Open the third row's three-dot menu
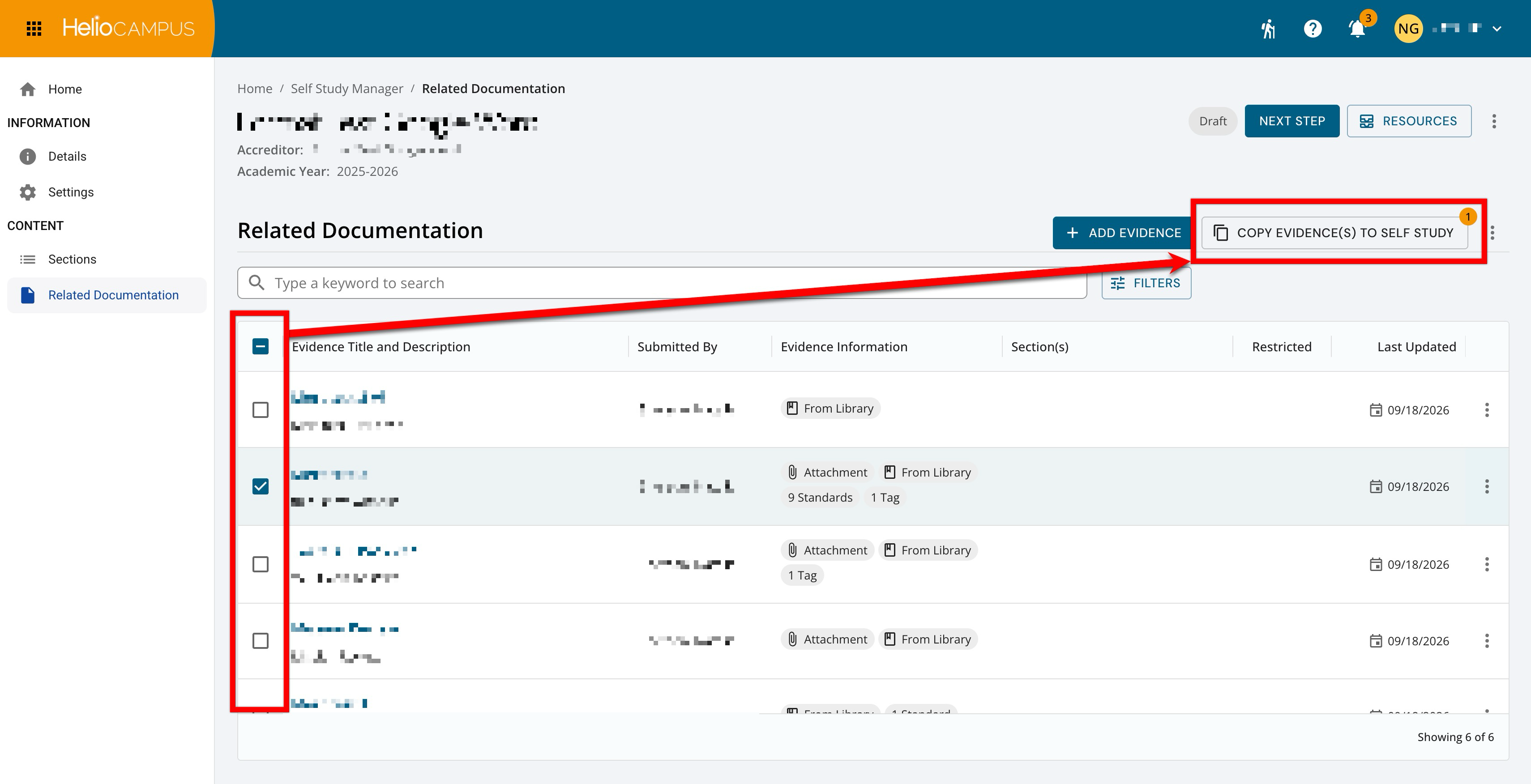 1486,564
